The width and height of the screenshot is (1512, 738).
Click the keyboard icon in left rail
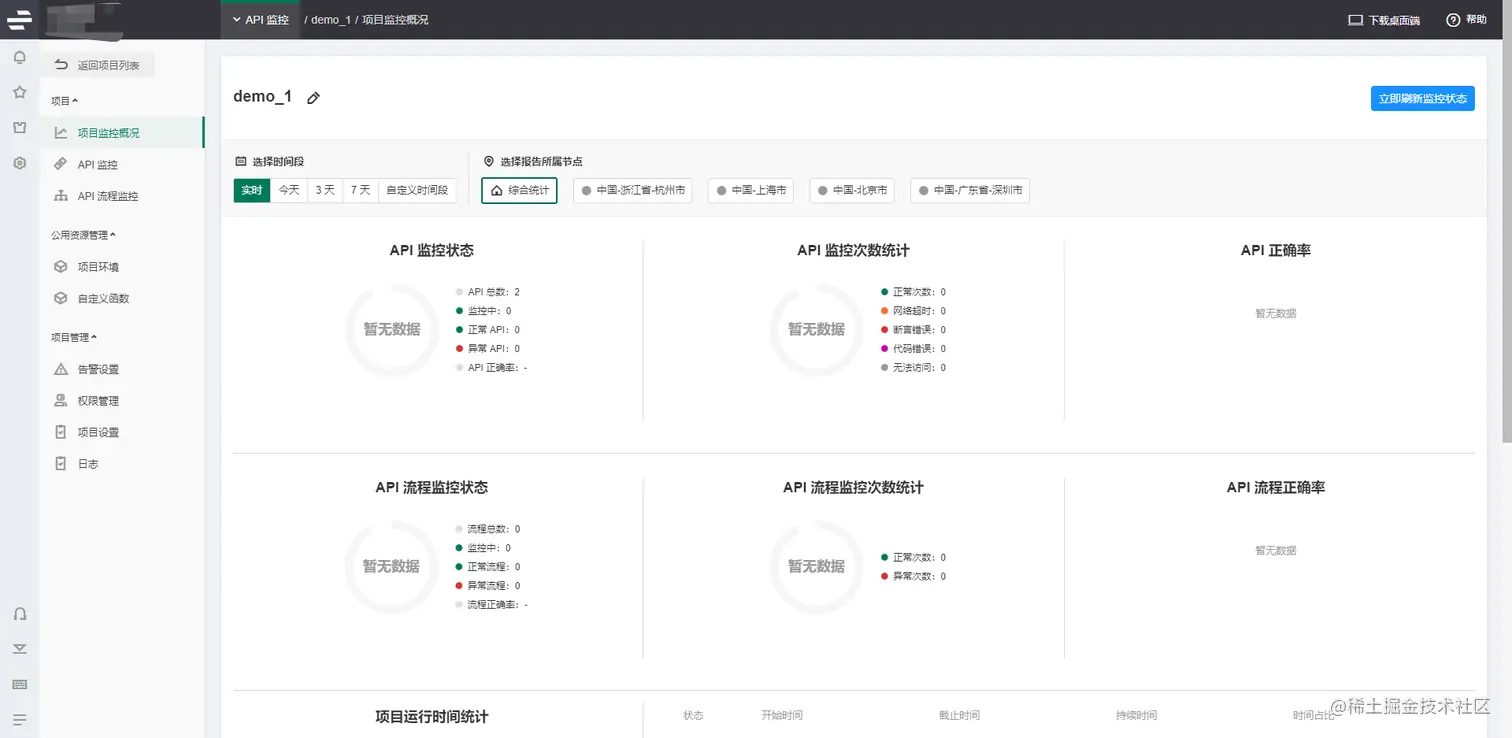(19, 684)
